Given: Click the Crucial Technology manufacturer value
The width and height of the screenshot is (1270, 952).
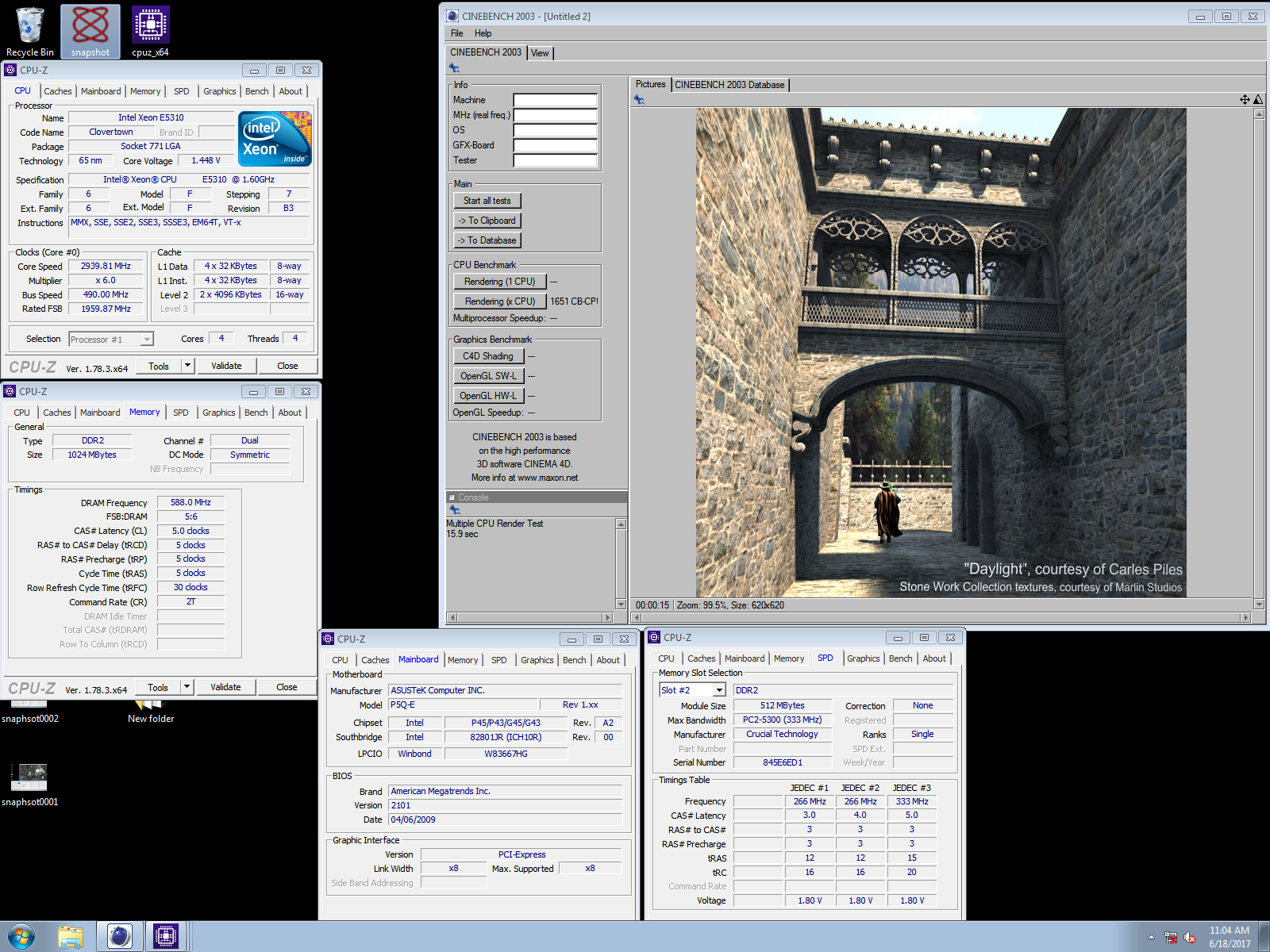Looking at the screenshot, I should coord(782,734).
